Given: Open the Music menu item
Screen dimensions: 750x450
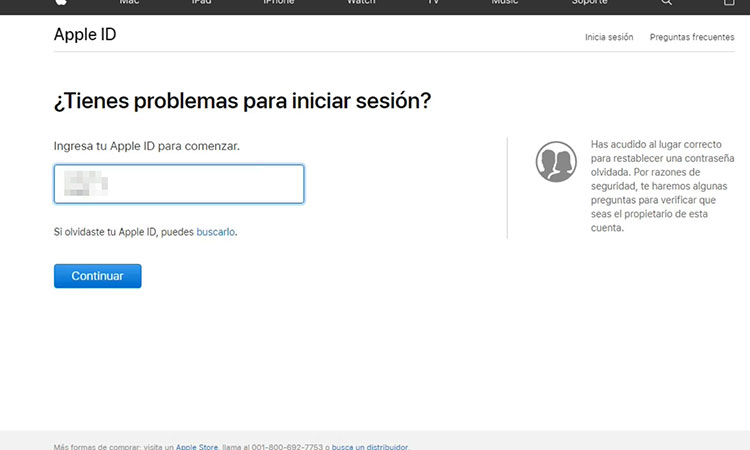Looking at the screenshot, I should tap(505, 2).
